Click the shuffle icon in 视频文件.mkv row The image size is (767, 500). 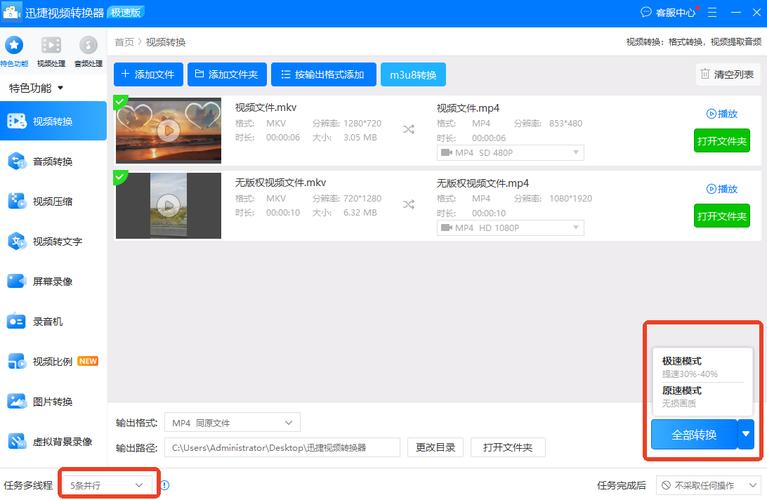[408, 129]
